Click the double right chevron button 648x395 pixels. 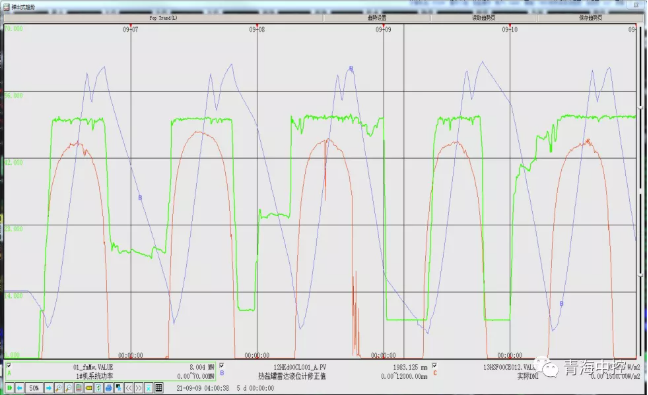point(139,388)
